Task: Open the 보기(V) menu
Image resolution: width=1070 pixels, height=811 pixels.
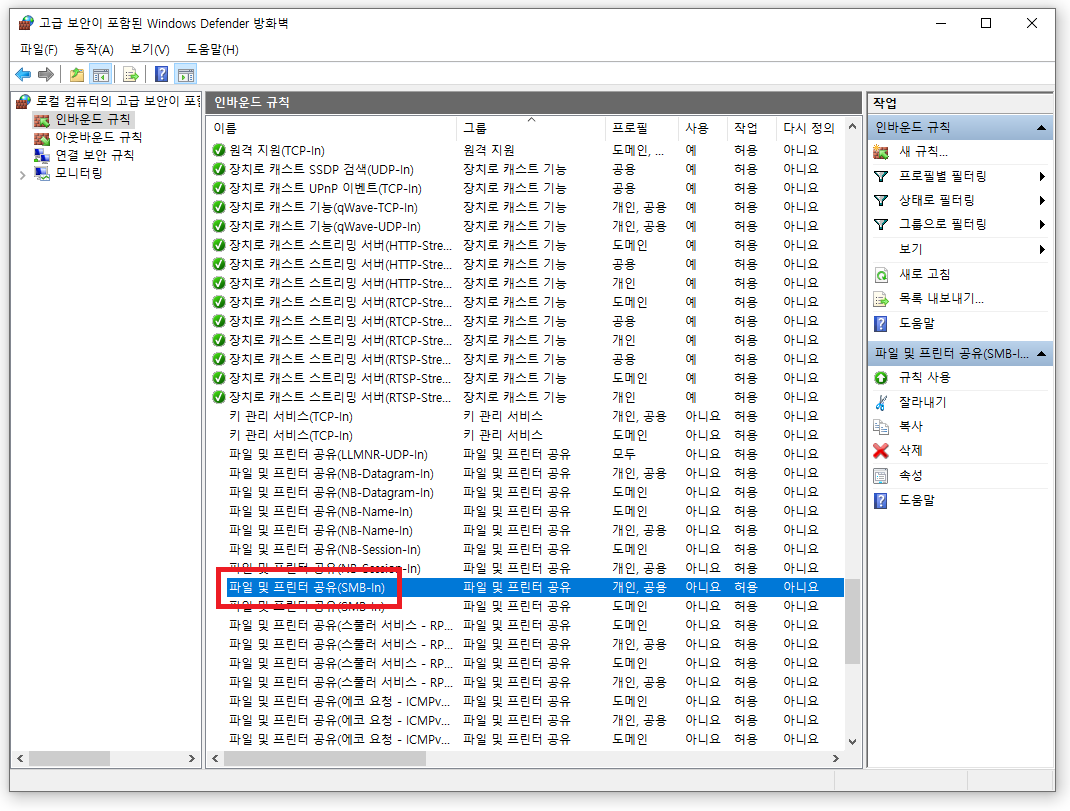Action: pos(149,49)
